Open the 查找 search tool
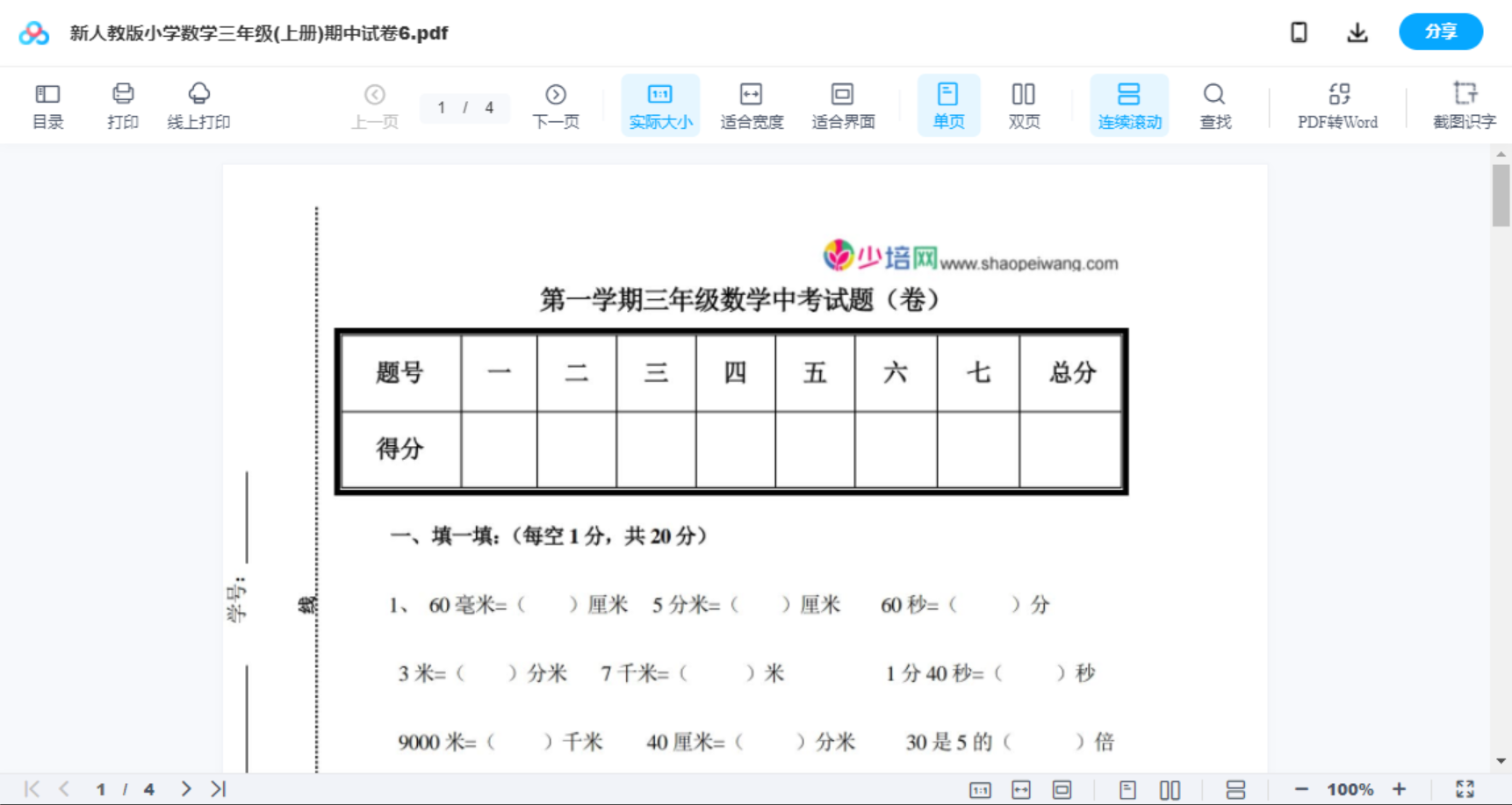 [x=1214, y=104]
